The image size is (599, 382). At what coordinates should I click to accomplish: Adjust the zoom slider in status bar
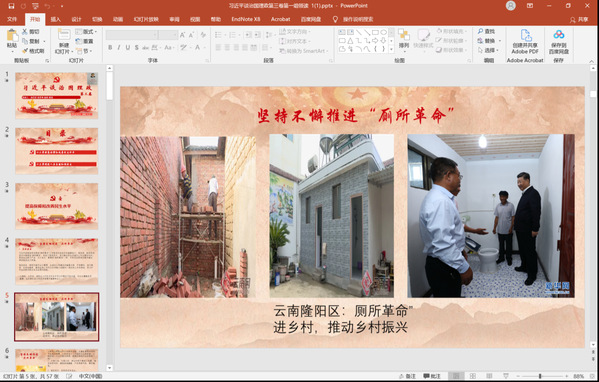540,376
